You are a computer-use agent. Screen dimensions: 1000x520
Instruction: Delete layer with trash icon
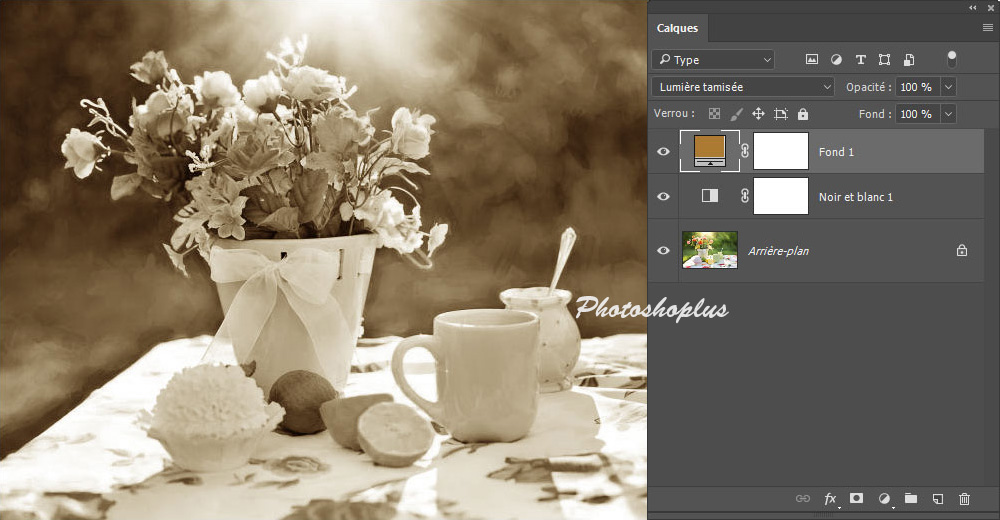(x=964, y=498)
